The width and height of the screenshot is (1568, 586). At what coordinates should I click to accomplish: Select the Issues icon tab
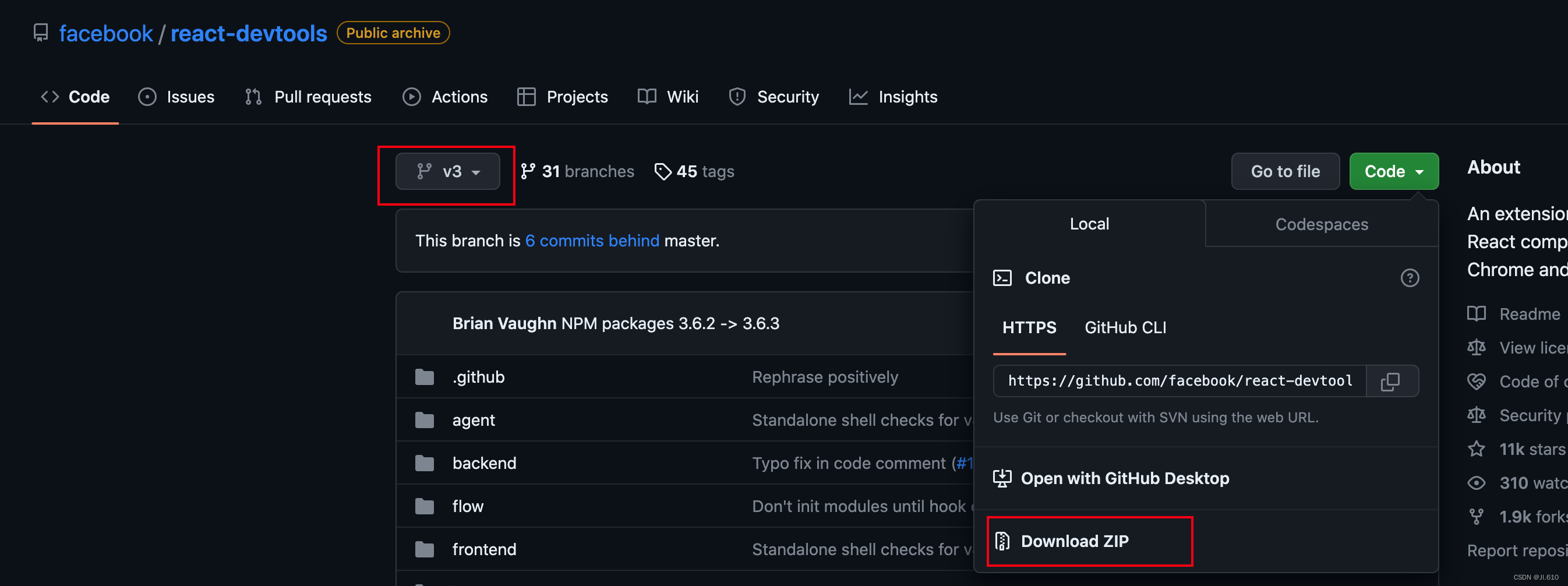tap(148, 97)
